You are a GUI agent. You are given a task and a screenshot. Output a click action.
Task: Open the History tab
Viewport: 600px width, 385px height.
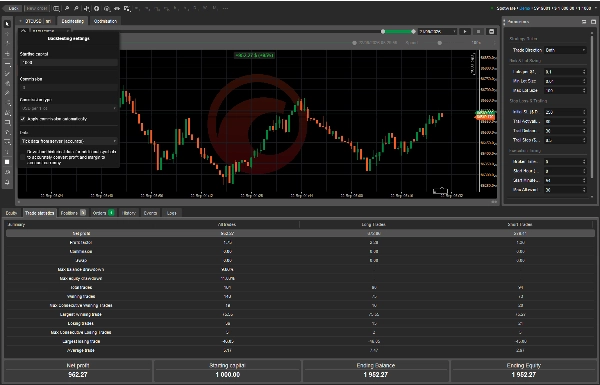click(129, 213)
